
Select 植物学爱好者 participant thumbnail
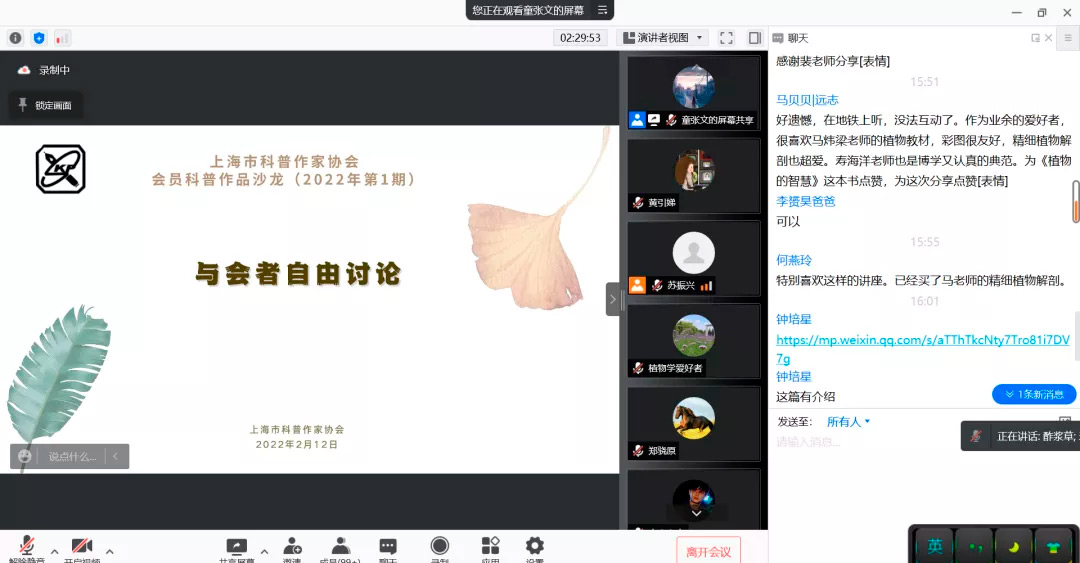694,341
